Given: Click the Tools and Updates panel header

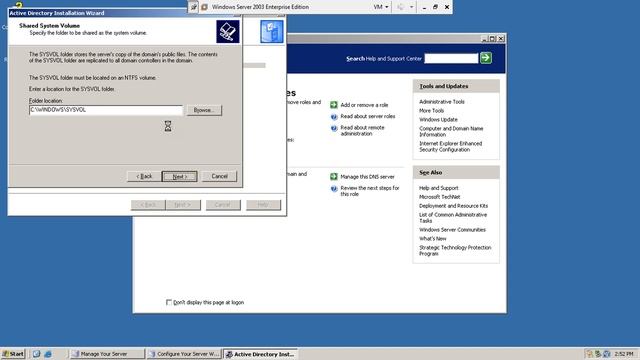Looking at the screenshot, I should coord(456,86).
